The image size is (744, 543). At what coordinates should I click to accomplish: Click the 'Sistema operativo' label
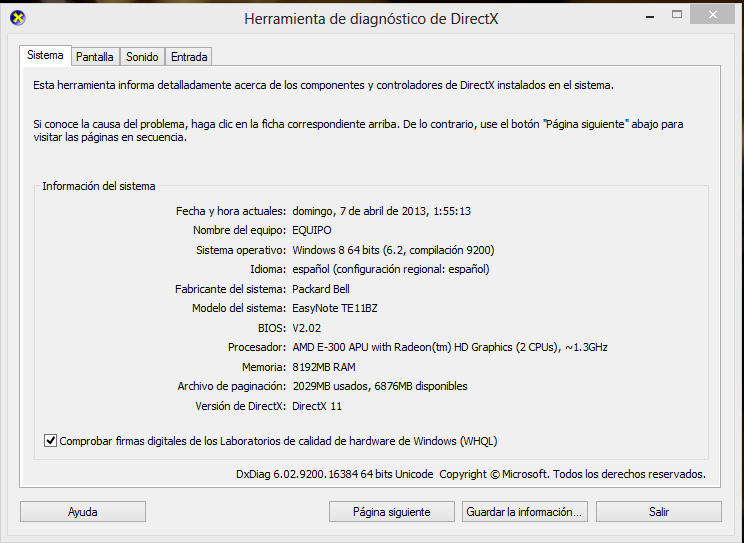tap(241, 250)
